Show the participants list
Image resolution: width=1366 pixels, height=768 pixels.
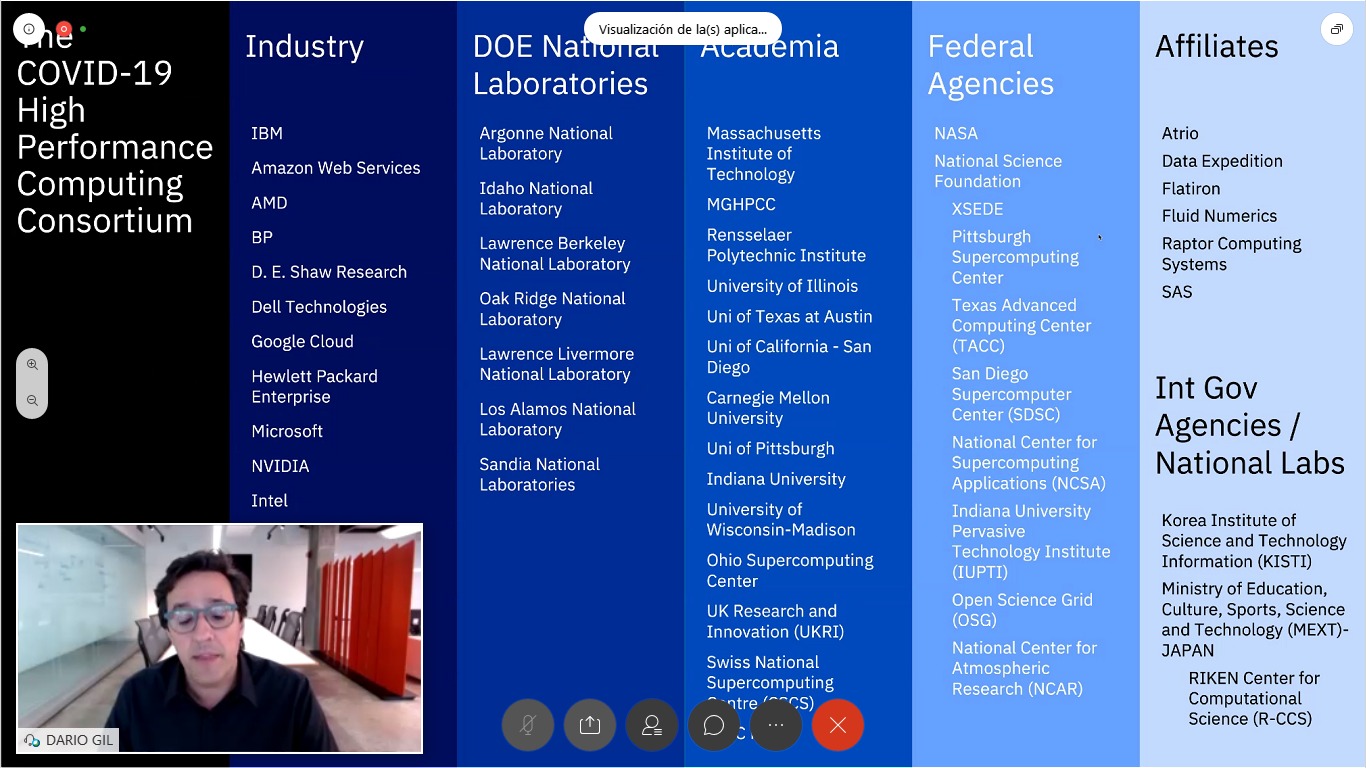coord(652,725)
